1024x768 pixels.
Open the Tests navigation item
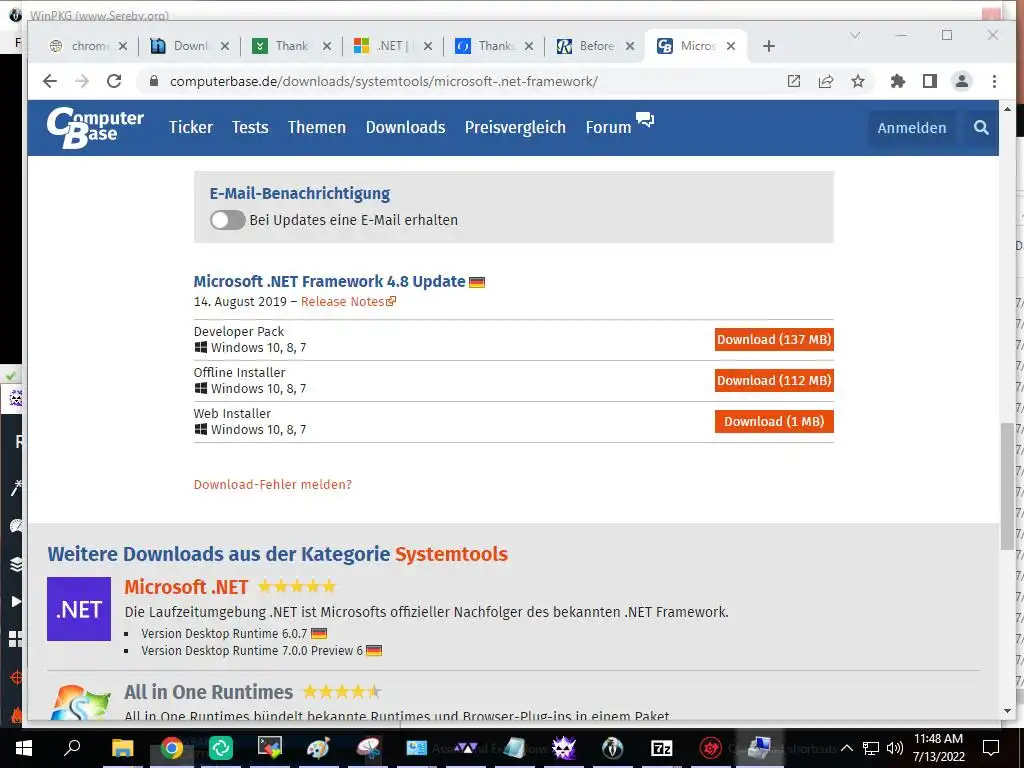coord(250,127)
